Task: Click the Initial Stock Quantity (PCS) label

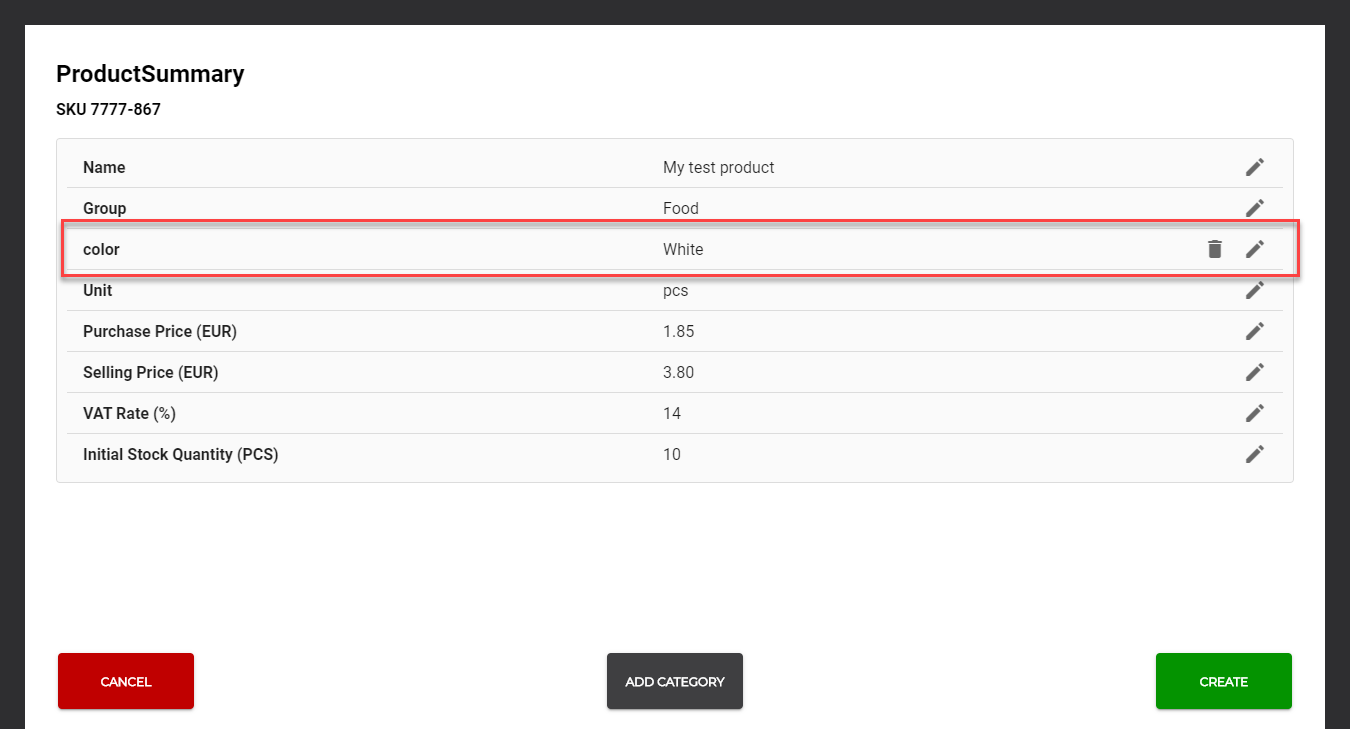Action: (180, 455)
